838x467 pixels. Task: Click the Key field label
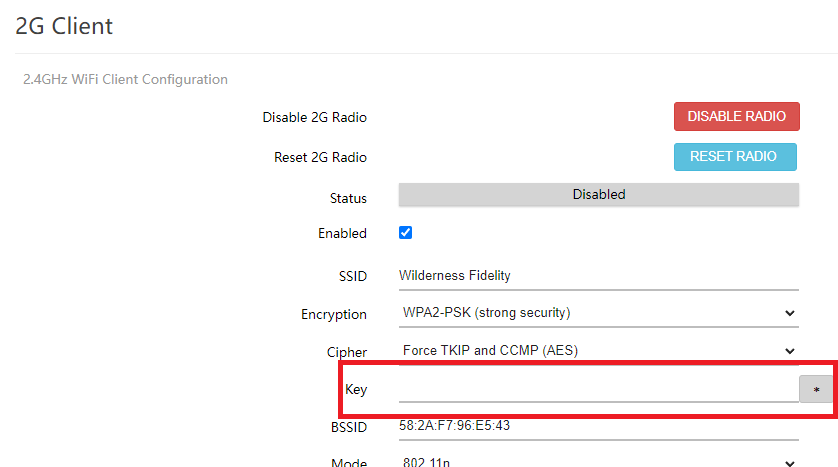coord(356,389)
